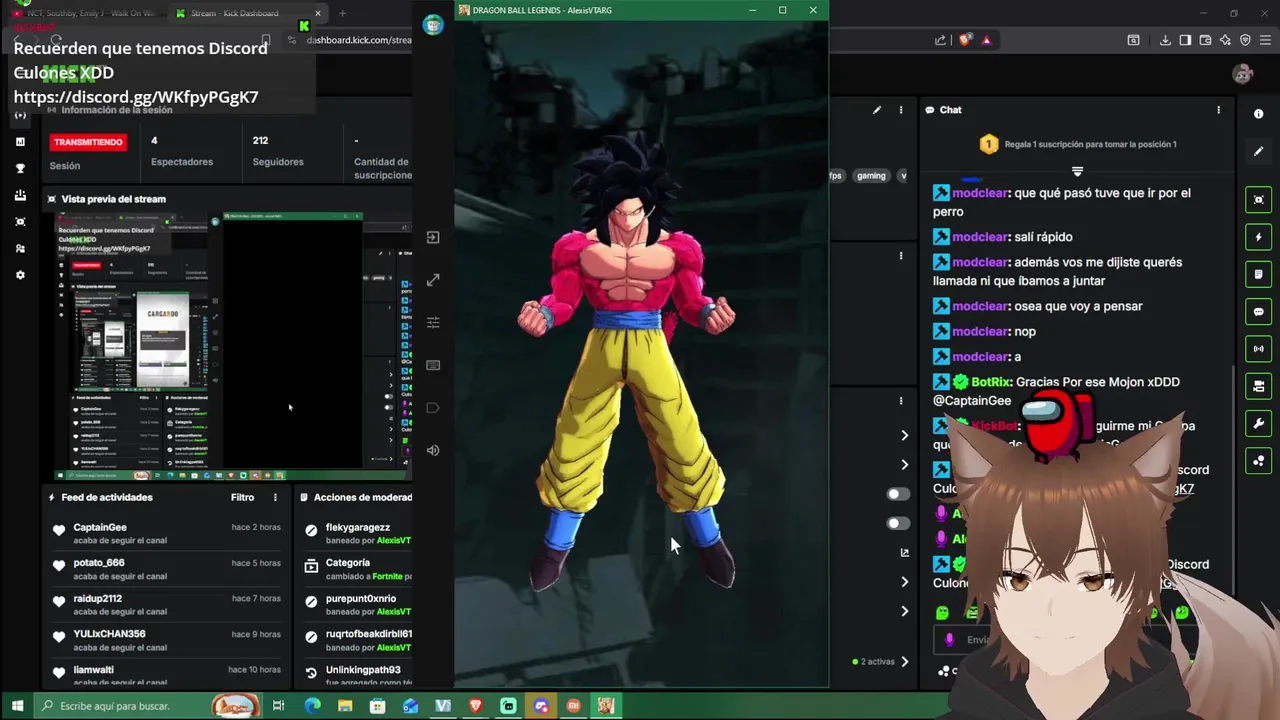Click purepunt0xnrio in moderator actions
Image resolution: width=1280 pixels, height=720 pixels.
tap(361, 599)
